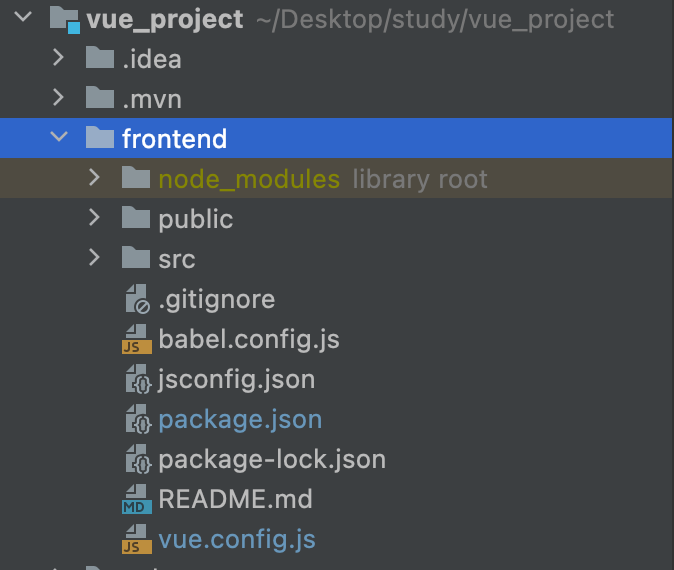Click the node_modules folder icon
Image resolution: width=674 pixels, height=570 pixels.
[136, 178]
